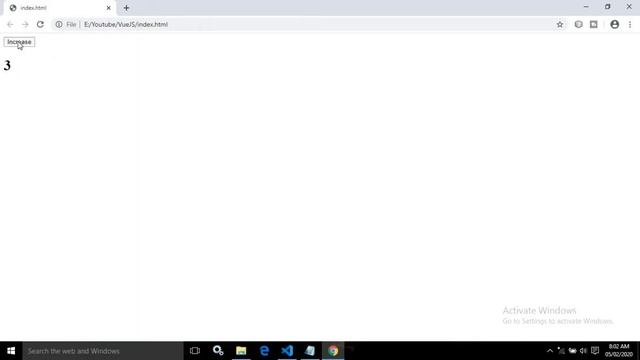Open the Chrome profile menu
Screen dimensions: 640x360
coord(614,24)
